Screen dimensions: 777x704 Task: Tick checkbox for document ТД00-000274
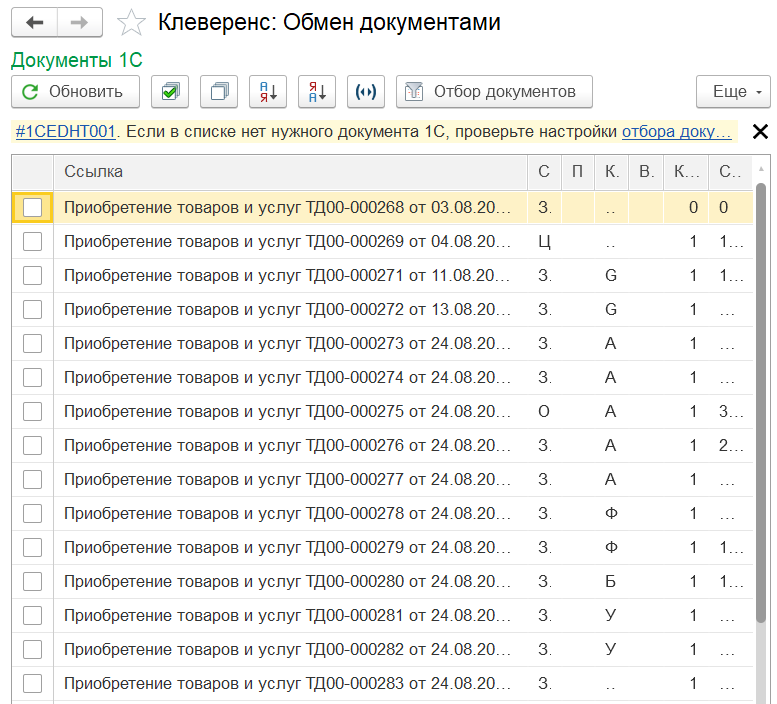(x=33, y=378)
